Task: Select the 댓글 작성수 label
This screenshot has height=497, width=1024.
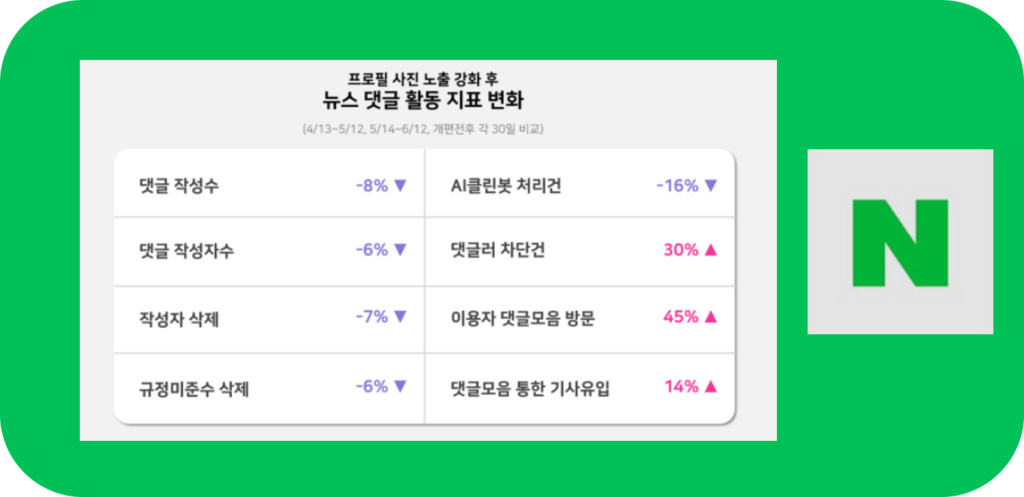Action: 179,186
